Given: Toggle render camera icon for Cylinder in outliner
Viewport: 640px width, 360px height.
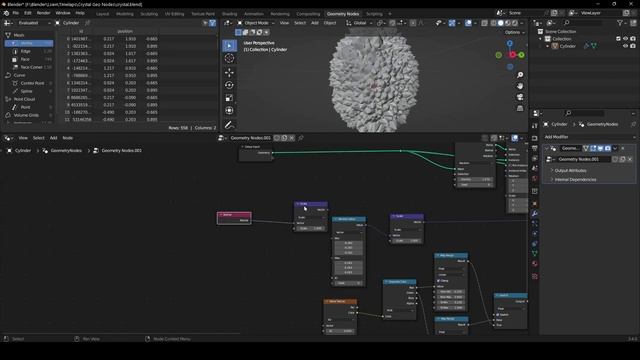Looking at the screenshot, I should [x=633, y=46].
